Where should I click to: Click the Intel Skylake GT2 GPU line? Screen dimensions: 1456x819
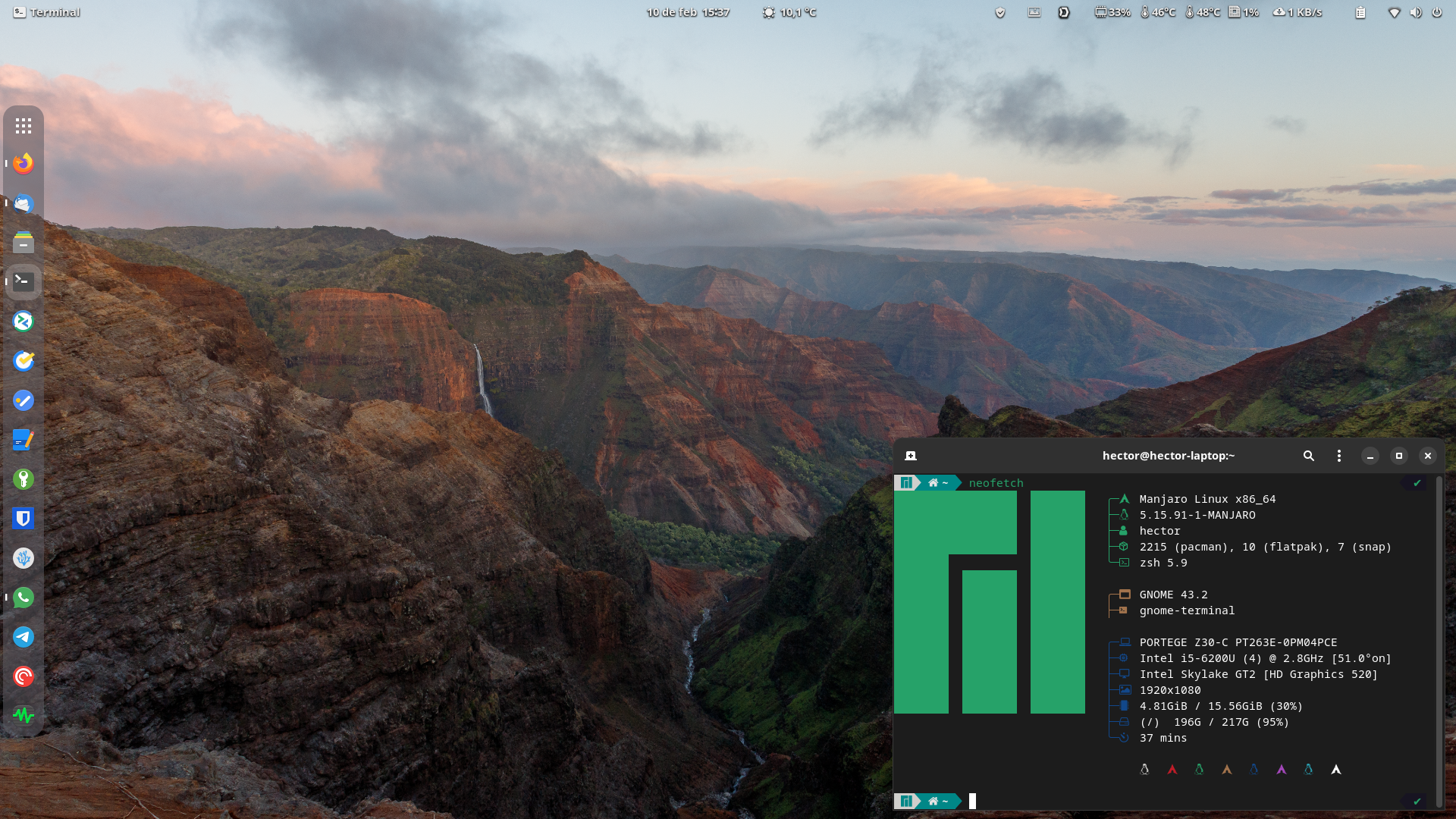pos(1258,674)
